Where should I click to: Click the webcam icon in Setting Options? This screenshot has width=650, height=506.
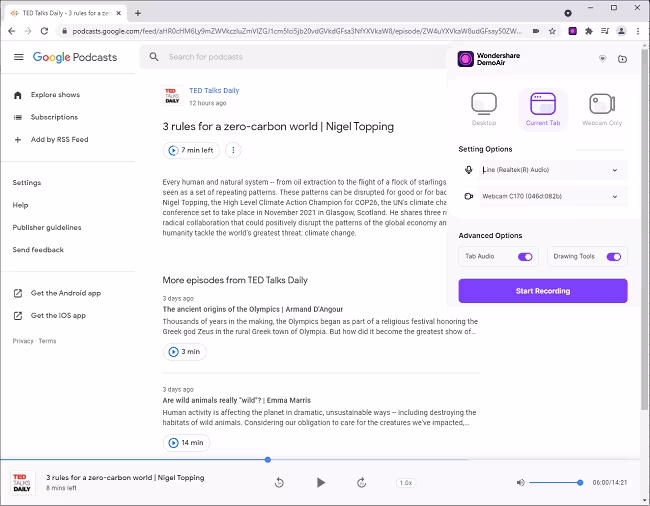(469, 196)
